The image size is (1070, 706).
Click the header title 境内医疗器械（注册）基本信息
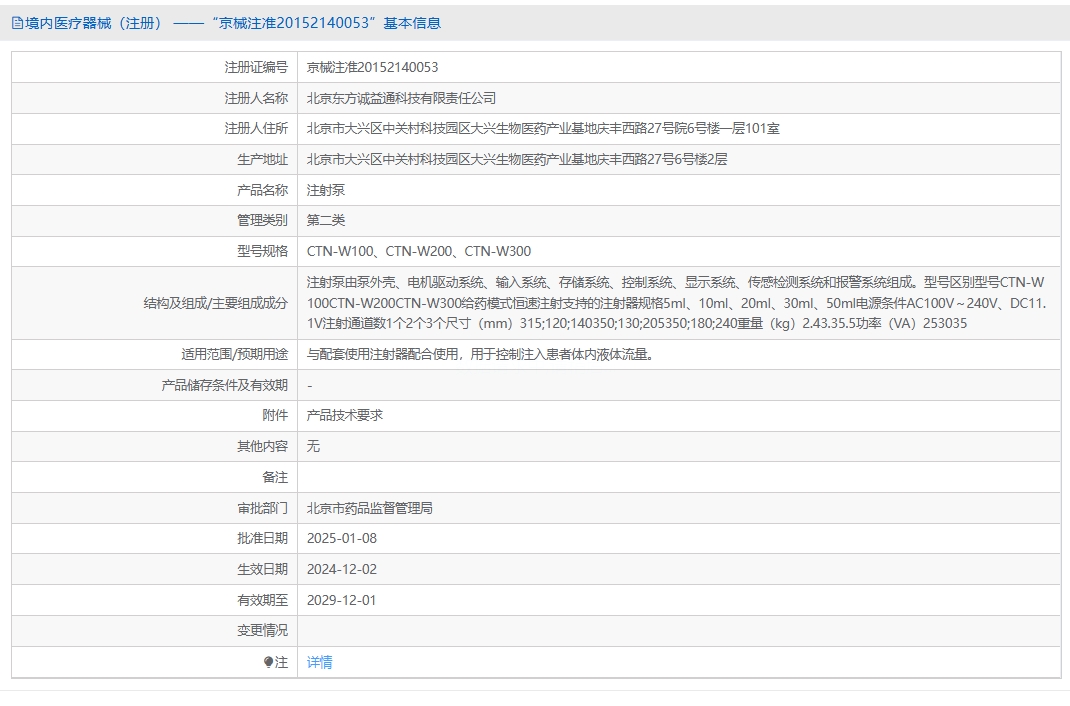(x=233, y=23)
